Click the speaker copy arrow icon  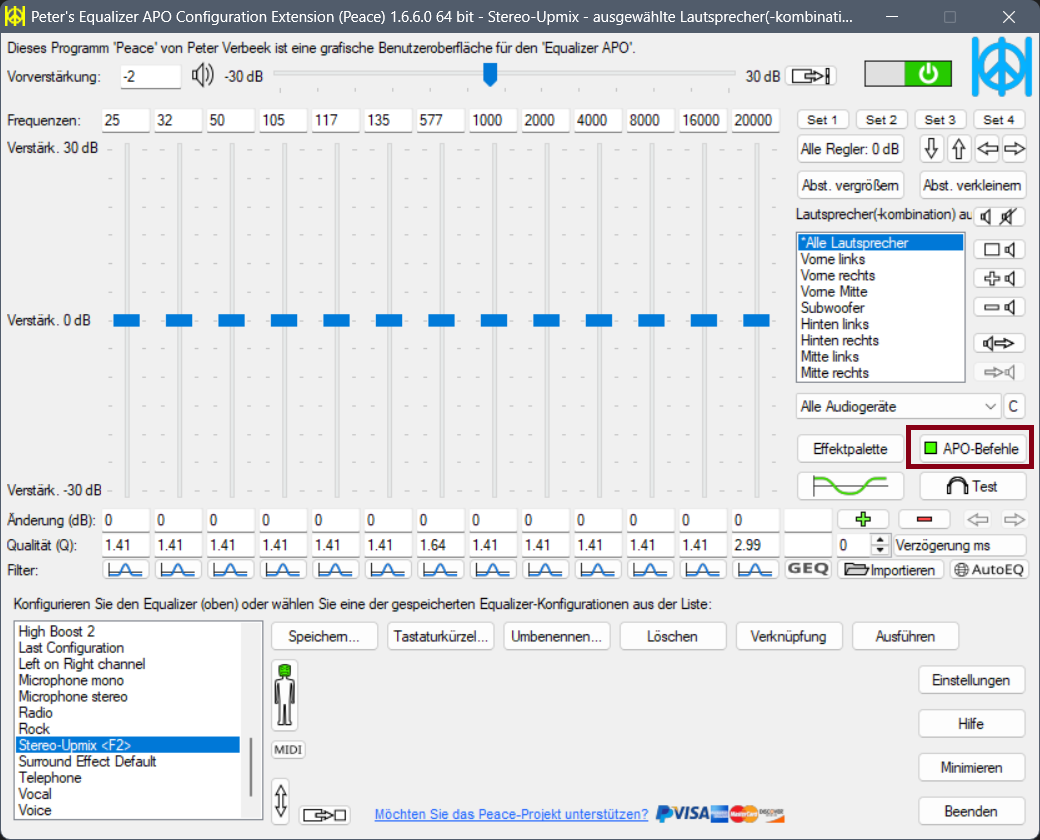click(999, 343)
